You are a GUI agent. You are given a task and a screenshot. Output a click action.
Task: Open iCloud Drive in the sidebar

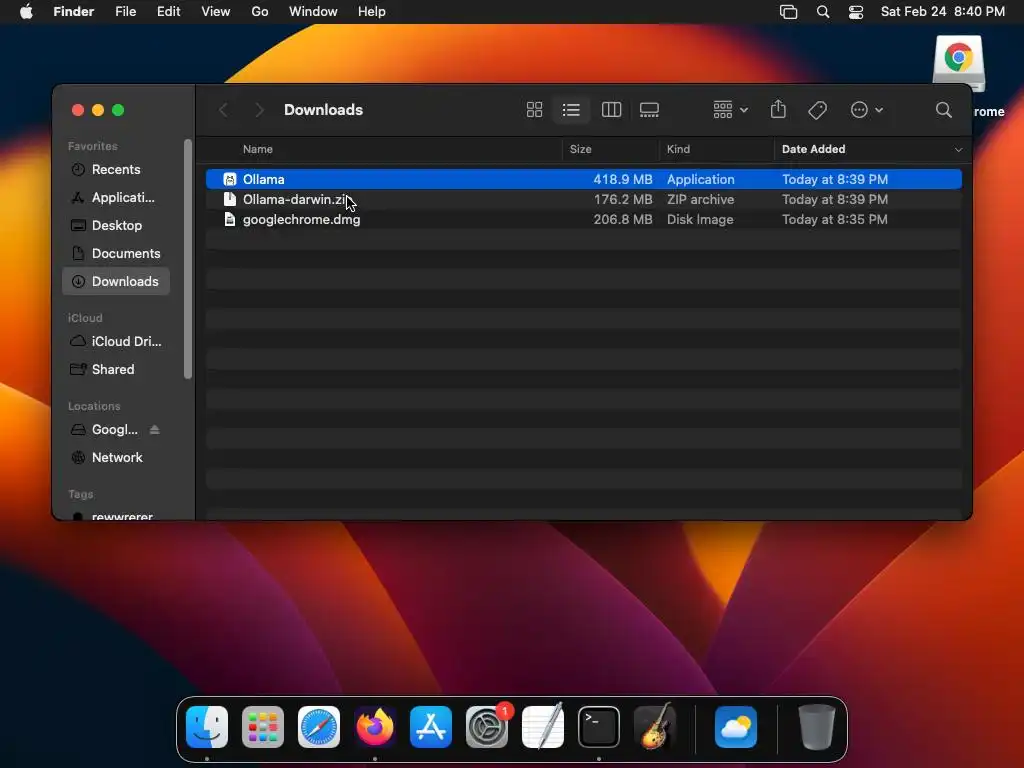coord(116,342)
